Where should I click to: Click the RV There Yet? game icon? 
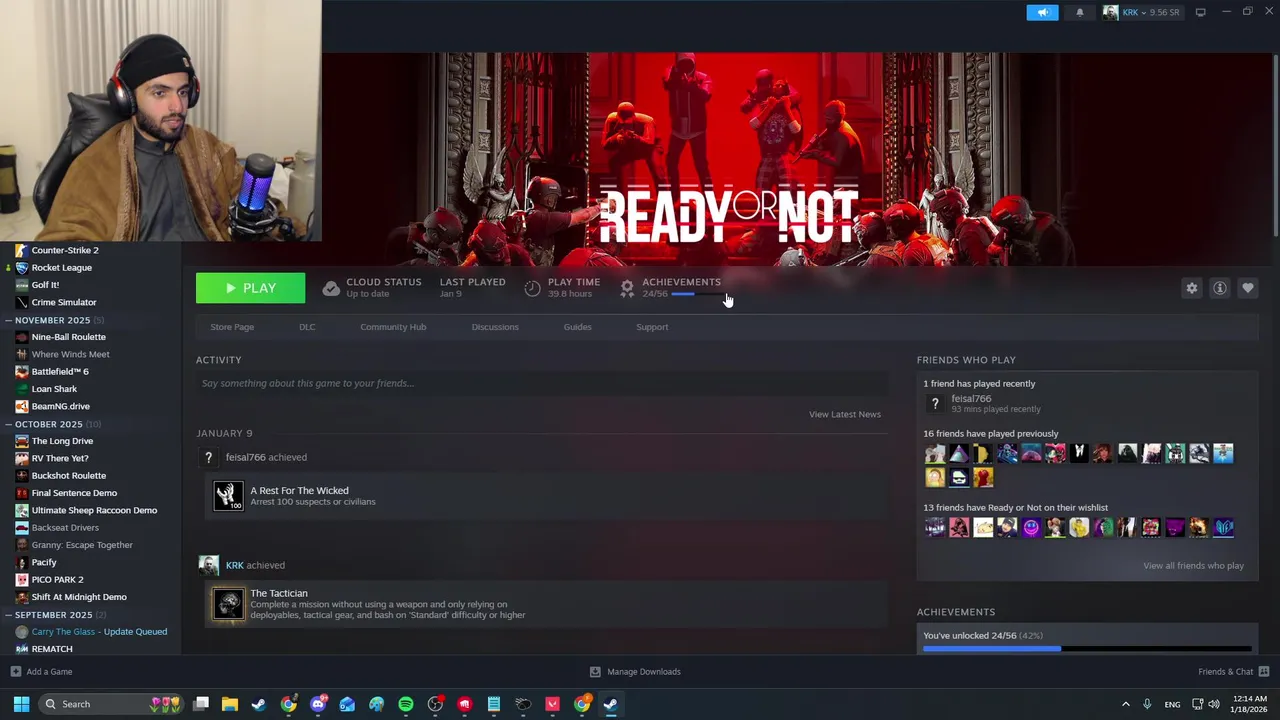click(x=22, y=458)
